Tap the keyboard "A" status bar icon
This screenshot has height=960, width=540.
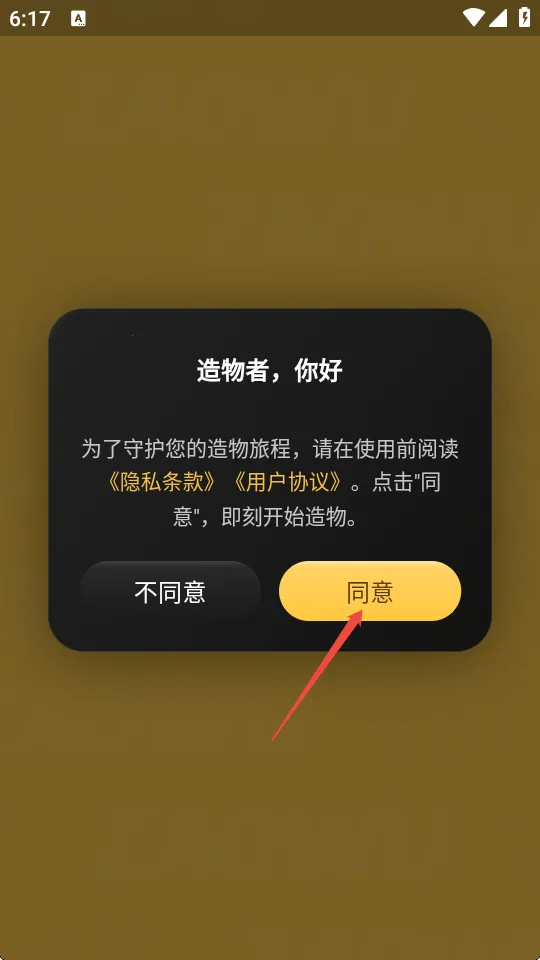pyautogui.click(x=78, y=18)
